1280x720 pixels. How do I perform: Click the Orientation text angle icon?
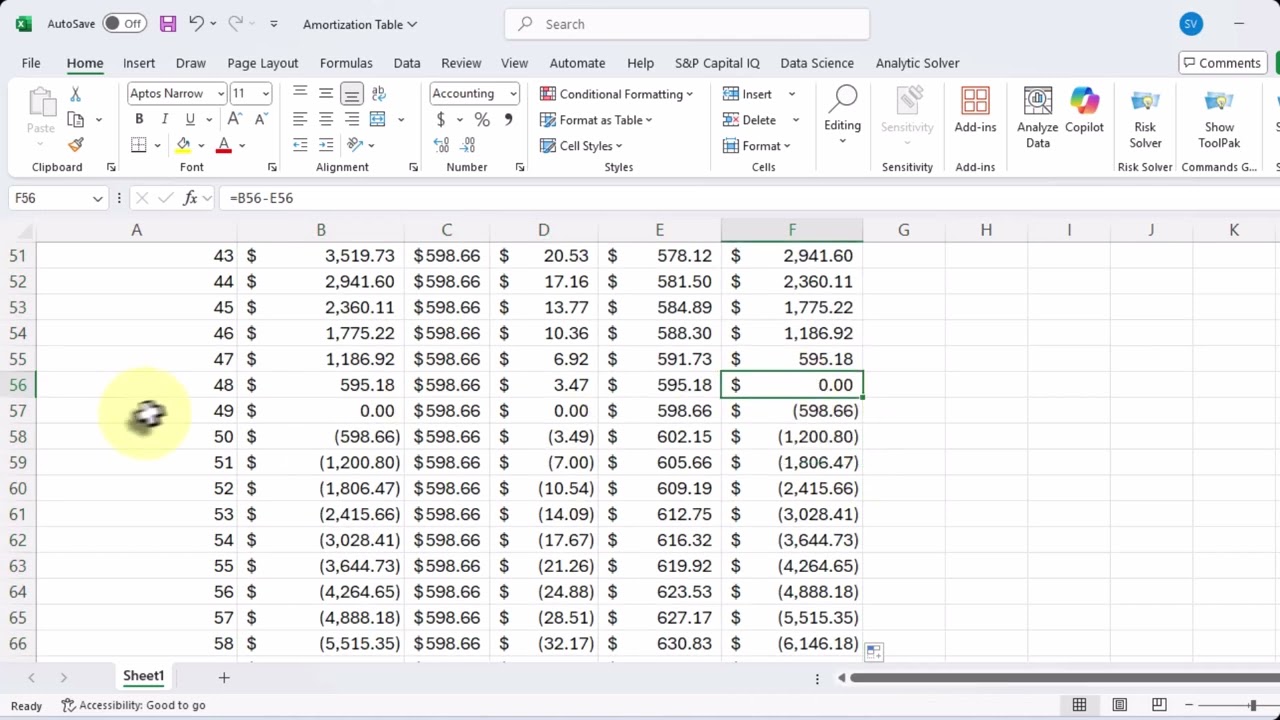point(353,145)
